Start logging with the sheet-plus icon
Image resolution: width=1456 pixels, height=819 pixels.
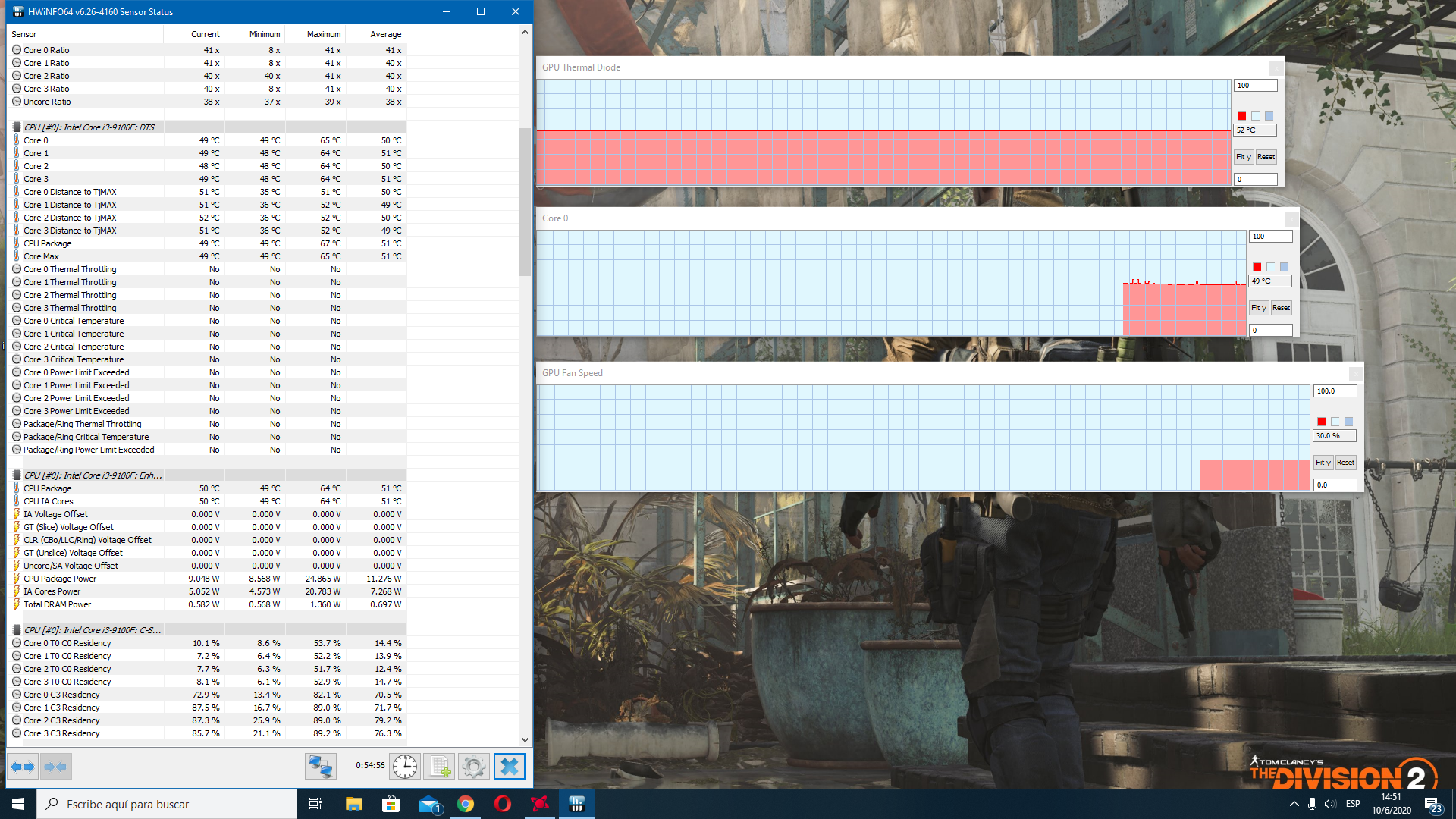[439, 767]
